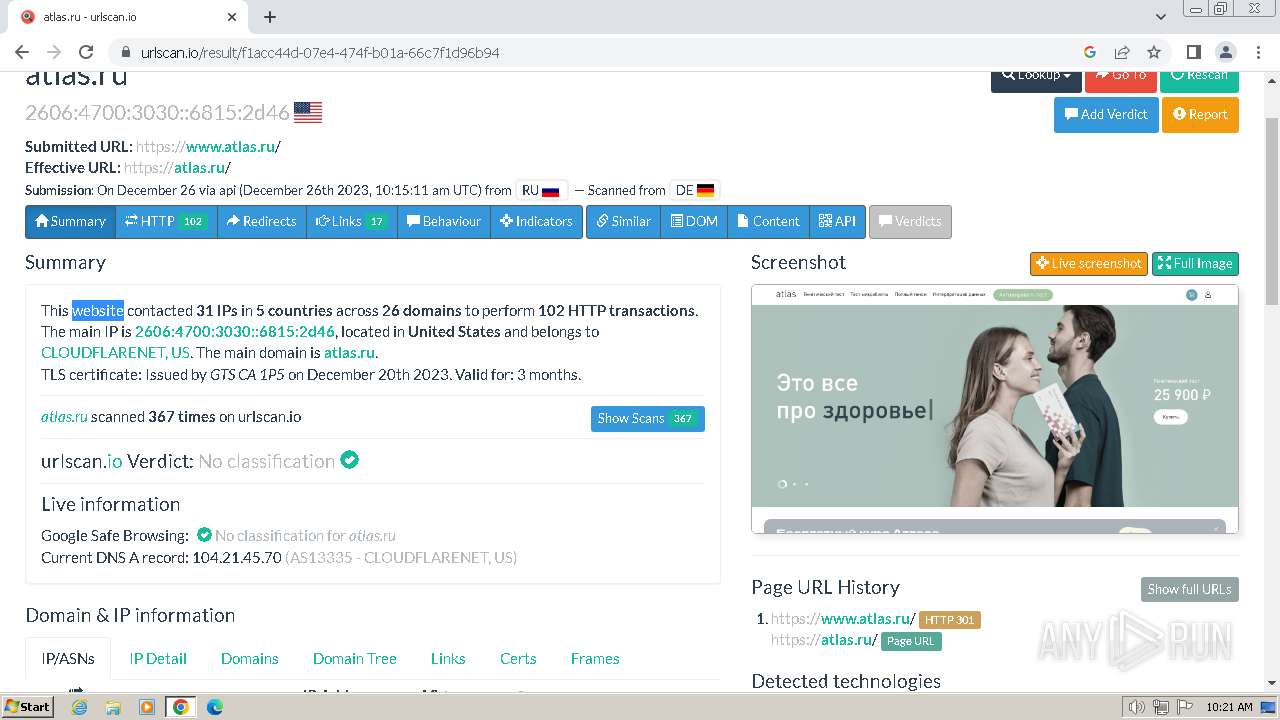Open the Content tab

tap(768, 221)
